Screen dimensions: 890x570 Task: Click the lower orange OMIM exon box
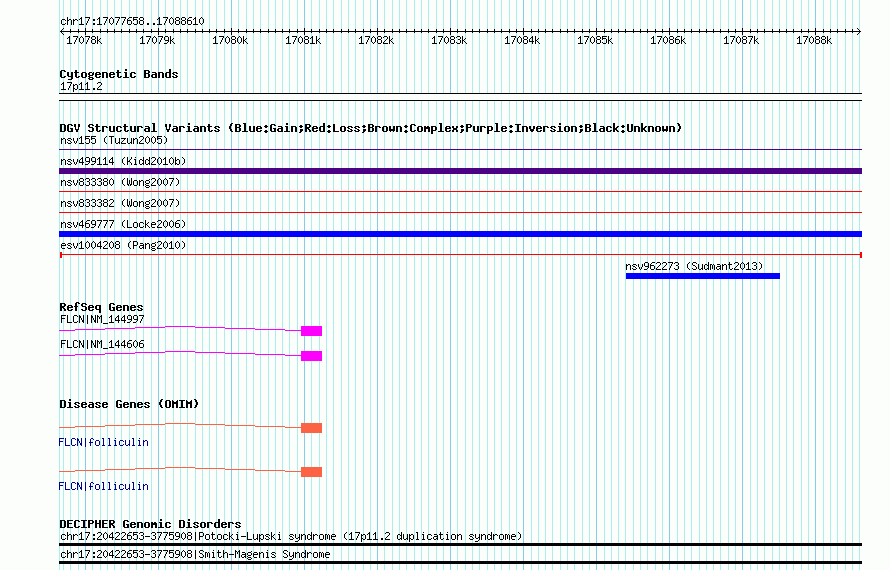[x=312, y=472]
